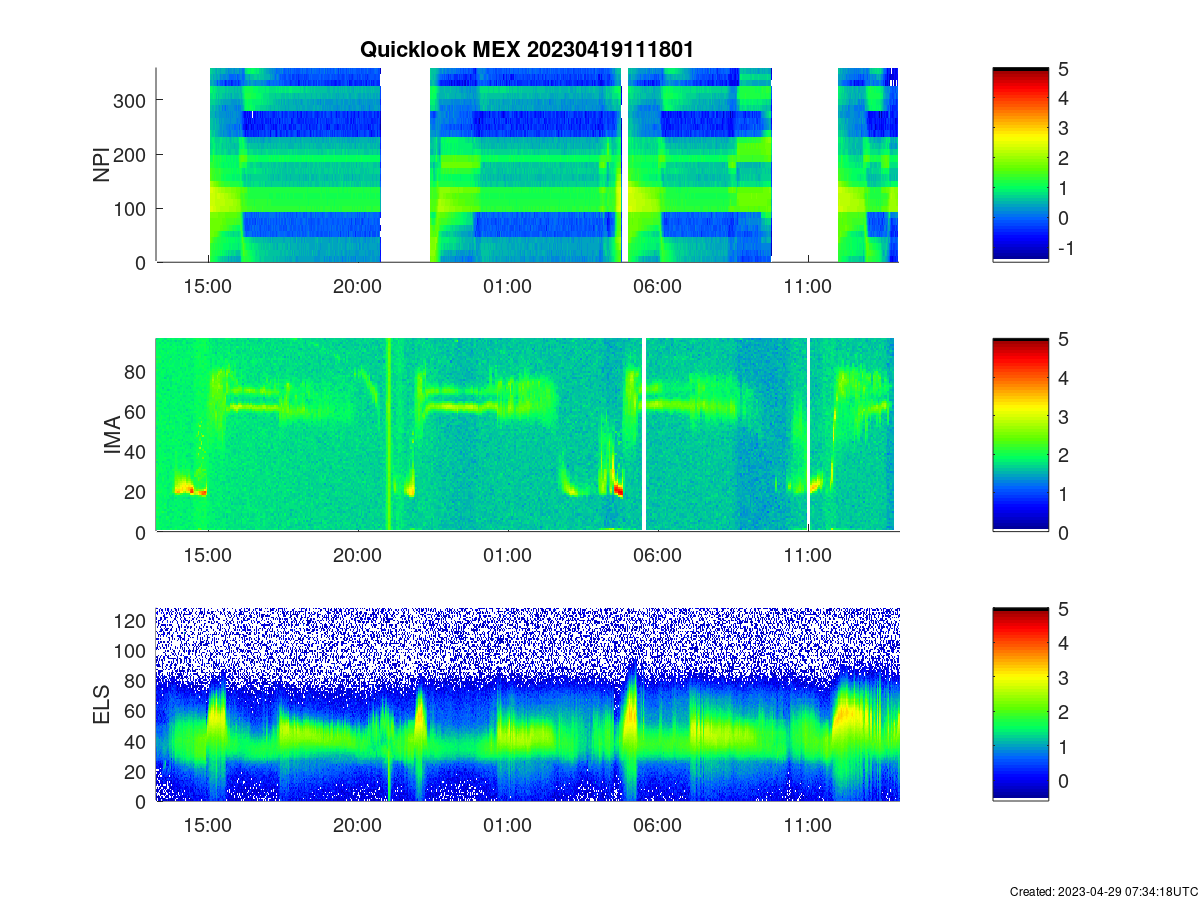Click the IMA panel colorbar
Screen dimensions: 1200x900
(1021, 435)
